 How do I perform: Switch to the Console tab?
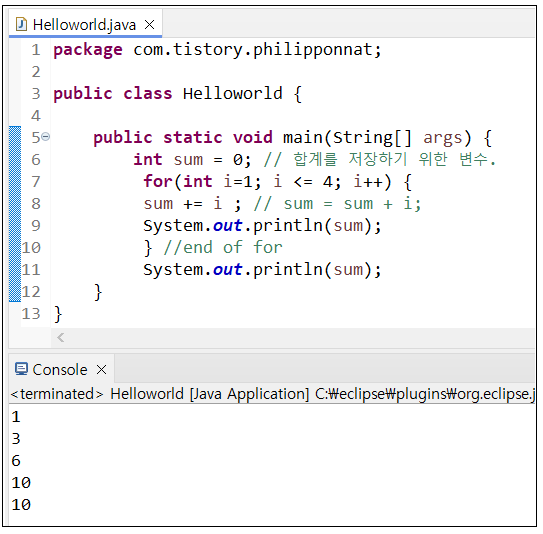(x=60, y=370)
